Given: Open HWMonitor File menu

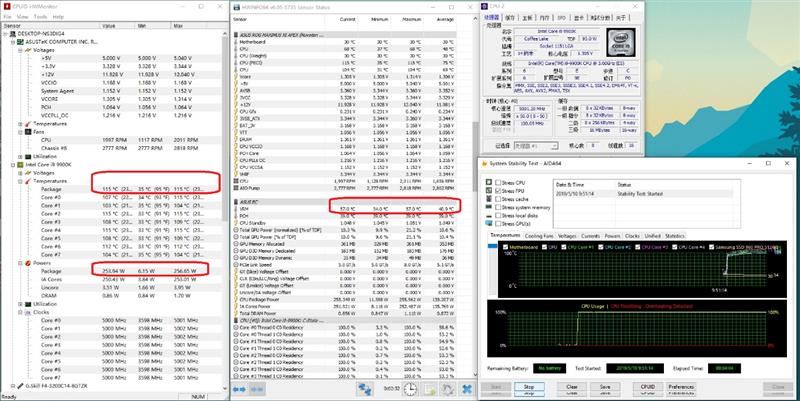Looking at the screenshot, I should point(7,17).
